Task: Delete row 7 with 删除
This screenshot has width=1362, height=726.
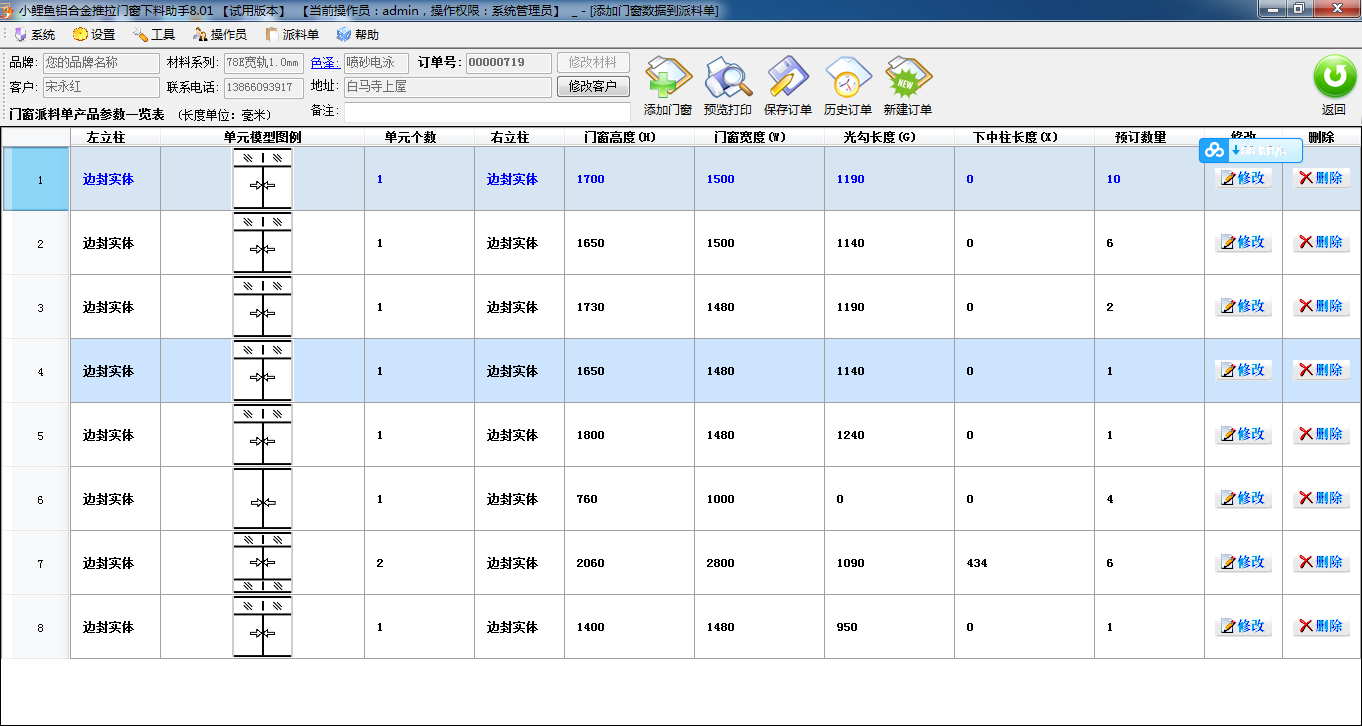Action: coord(1321,562)
